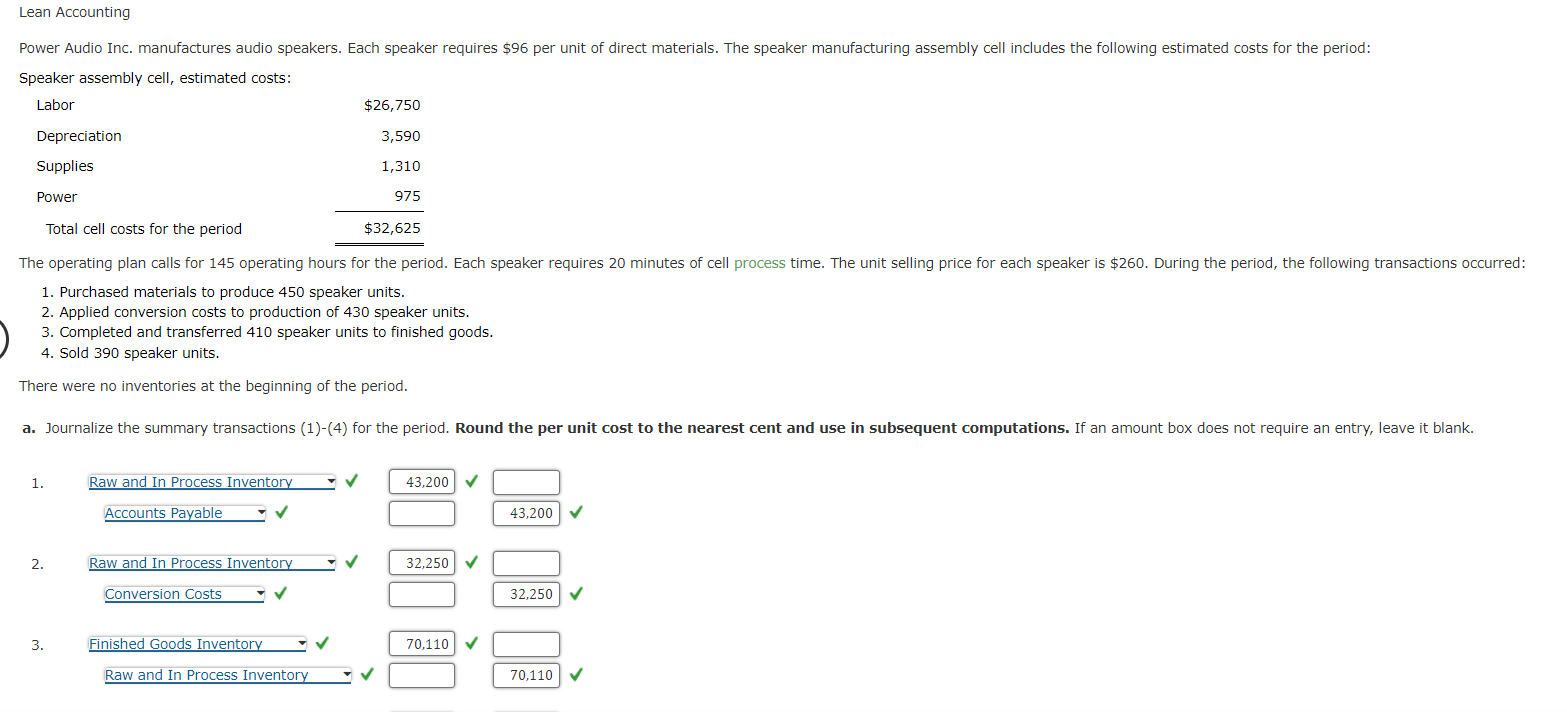Click the Lean Accounting heading

point(74,12)
